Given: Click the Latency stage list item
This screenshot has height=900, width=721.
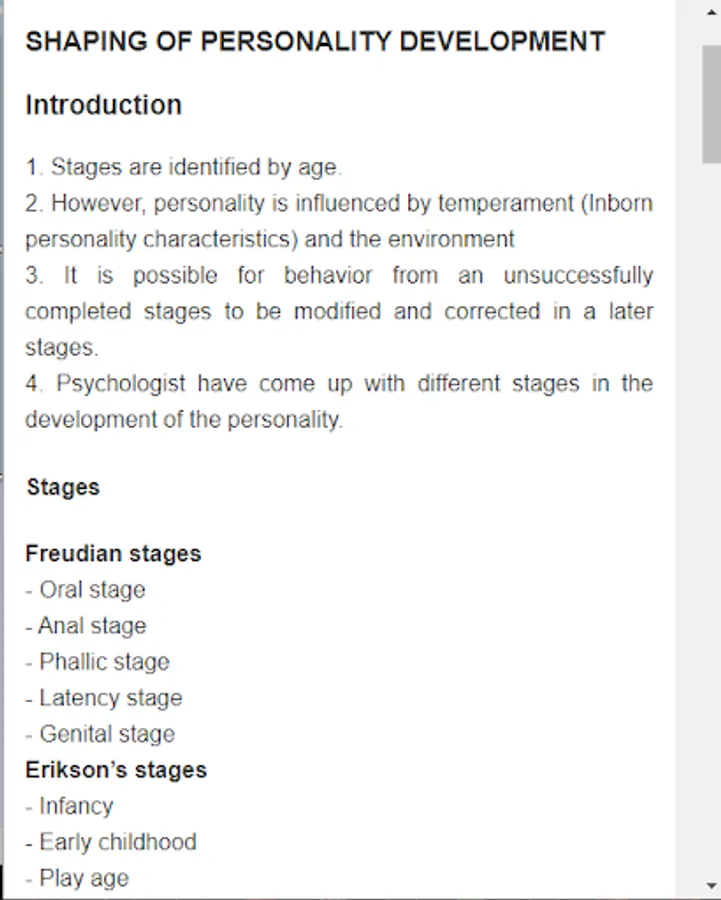Looking at the screenshot, I should tap(104, 699).
